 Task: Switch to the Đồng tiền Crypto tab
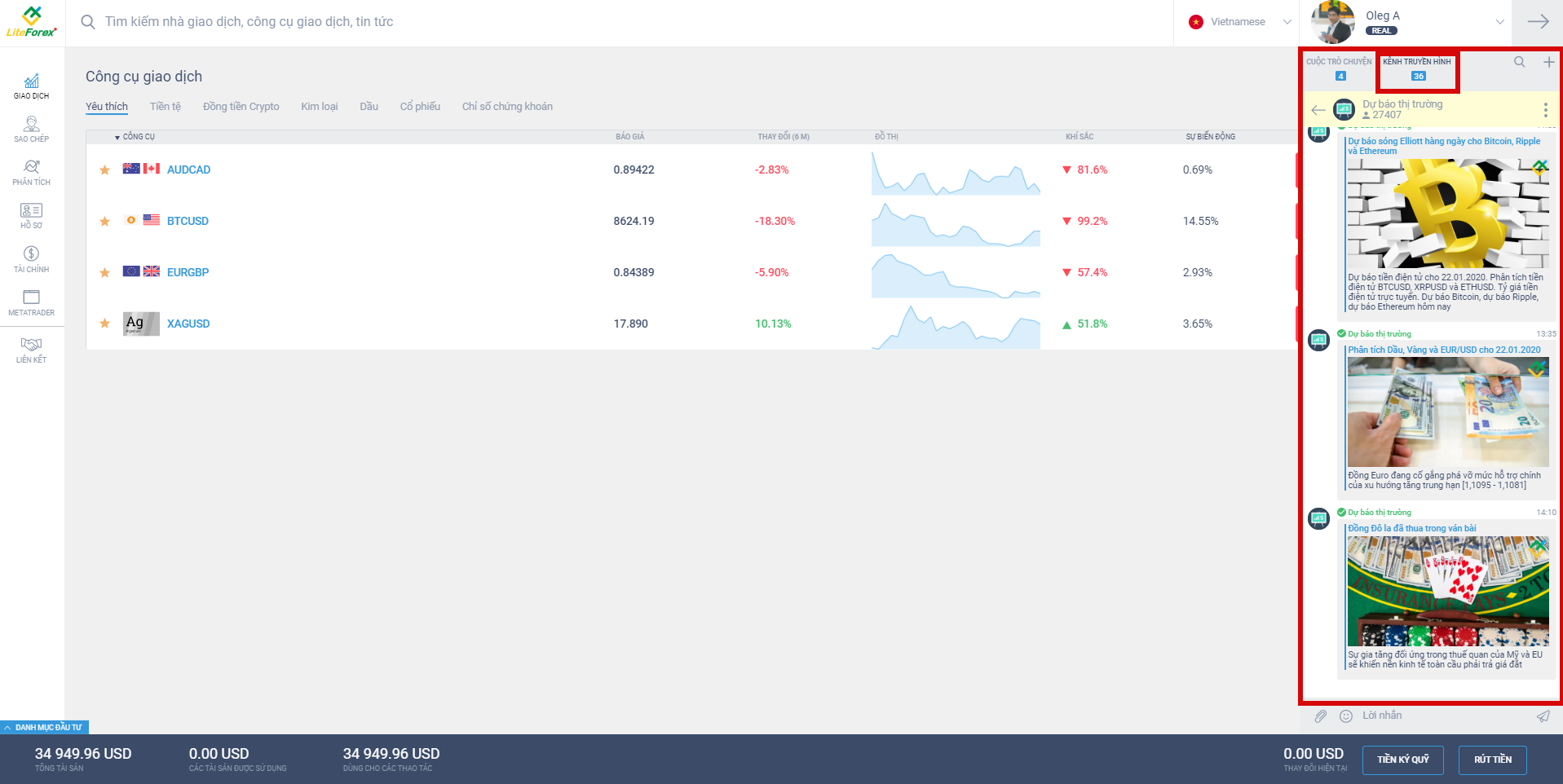[241, 107]
